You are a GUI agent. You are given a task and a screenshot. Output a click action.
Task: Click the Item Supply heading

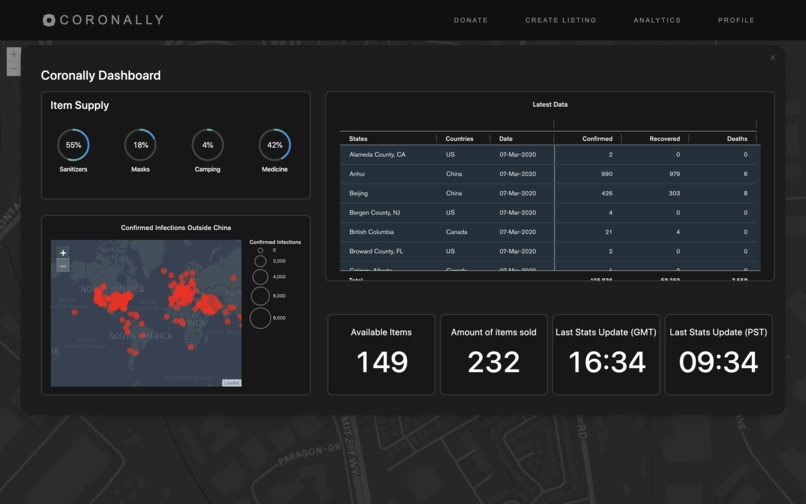80,105
